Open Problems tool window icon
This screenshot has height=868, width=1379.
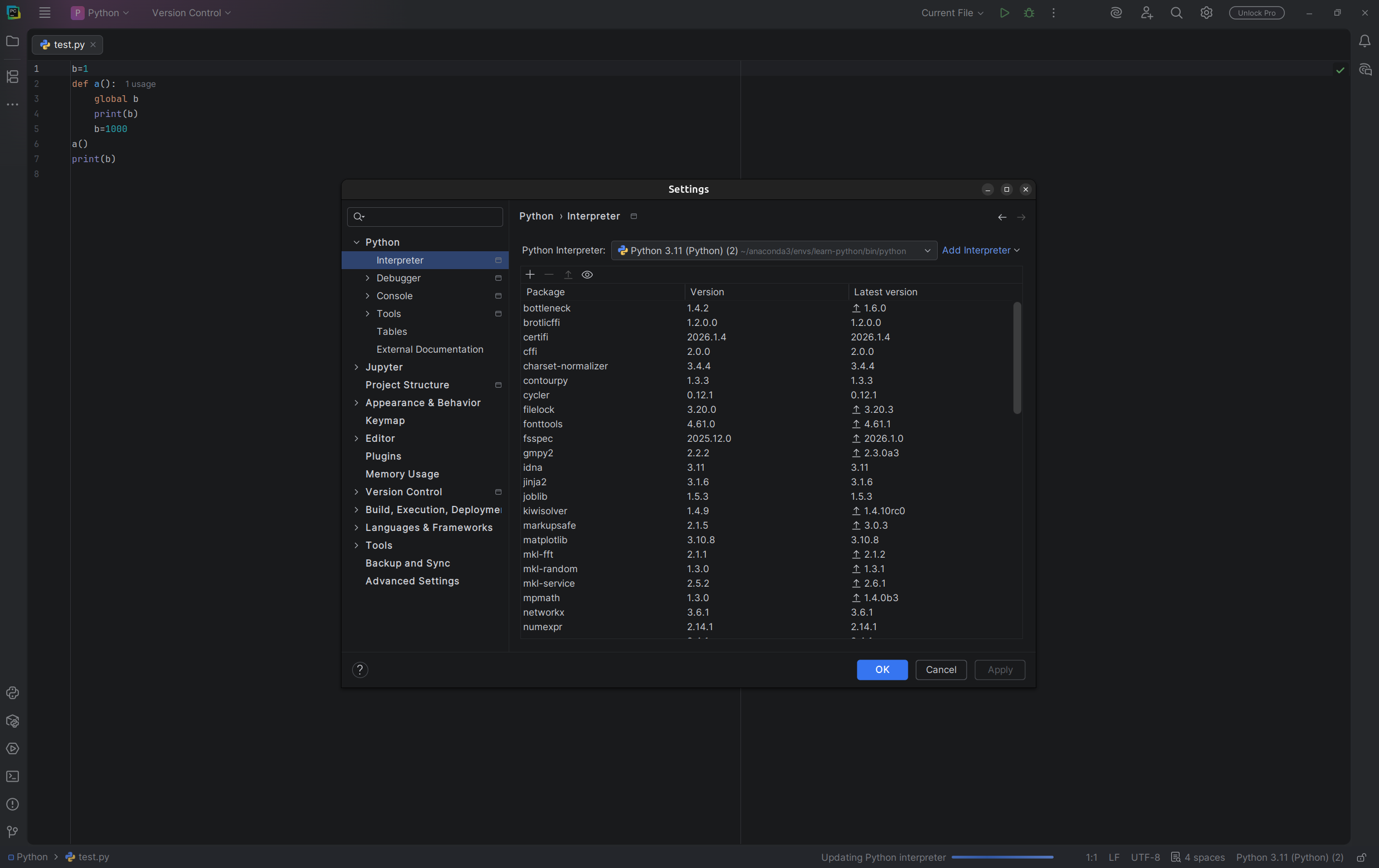pyautogui.click(x=13, y=804)
